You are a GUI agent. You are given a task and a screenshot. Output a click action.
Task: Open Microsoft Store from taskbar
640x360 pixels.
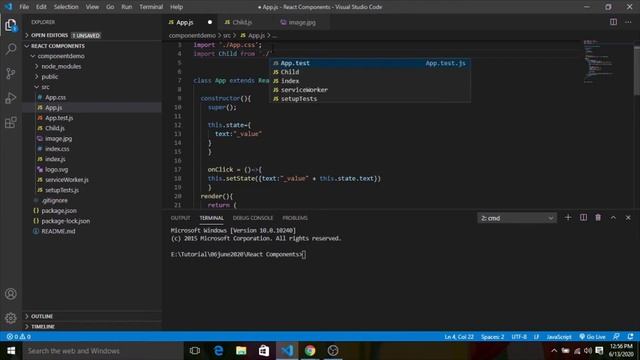(264, 351)
